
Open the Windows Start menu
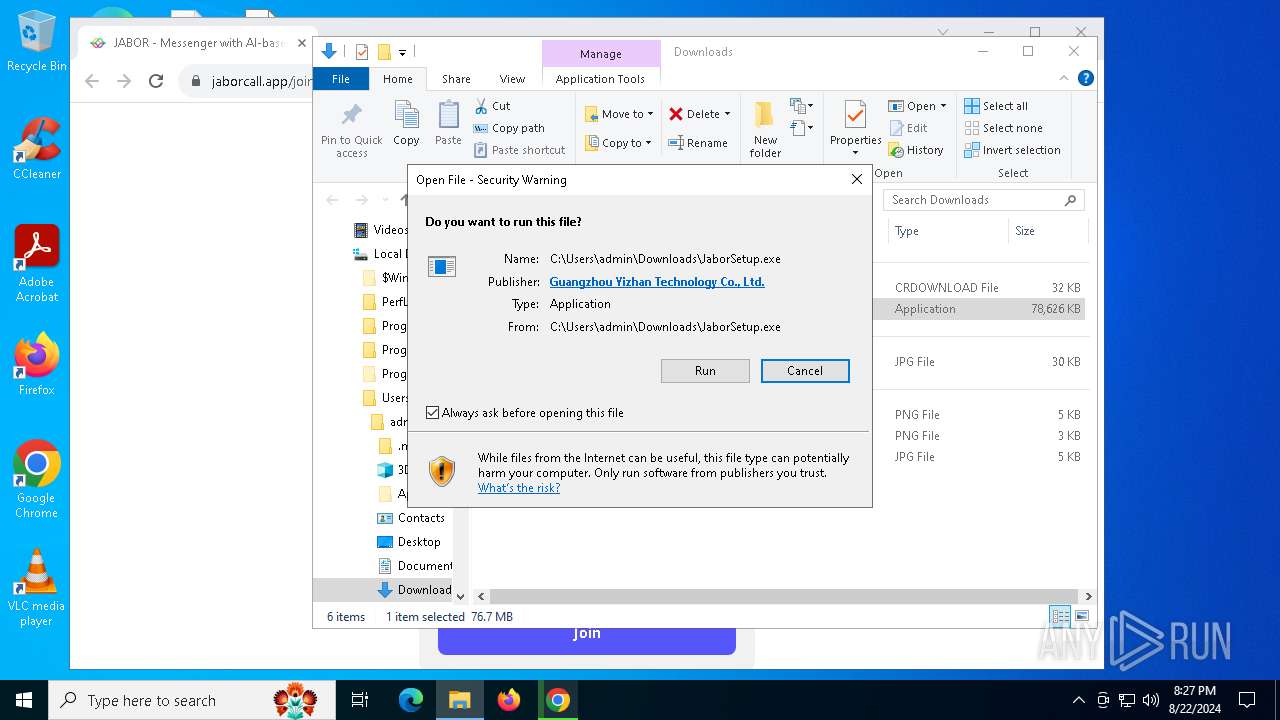(24, 700)
